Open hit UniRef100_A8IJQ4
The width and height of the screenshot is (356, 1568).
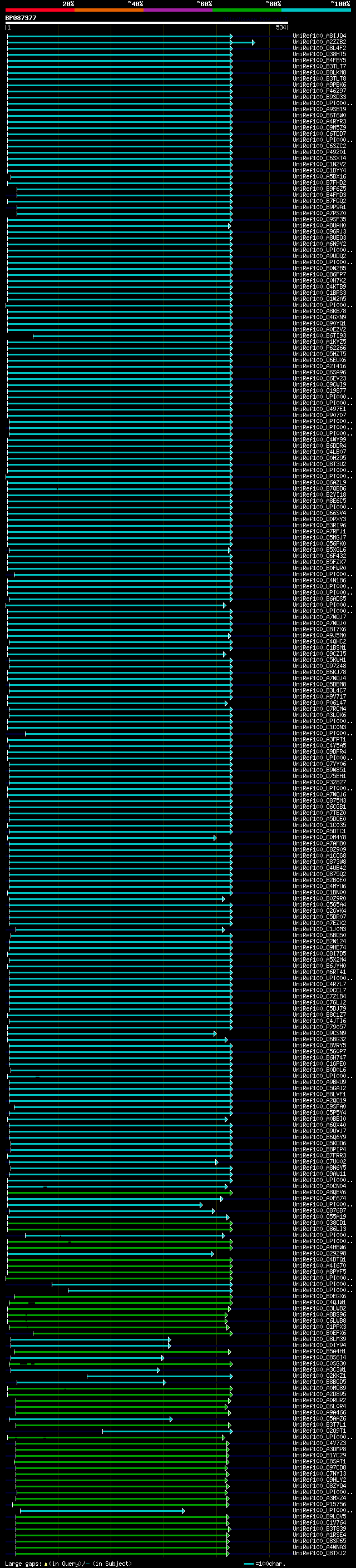tap(319, 37)
